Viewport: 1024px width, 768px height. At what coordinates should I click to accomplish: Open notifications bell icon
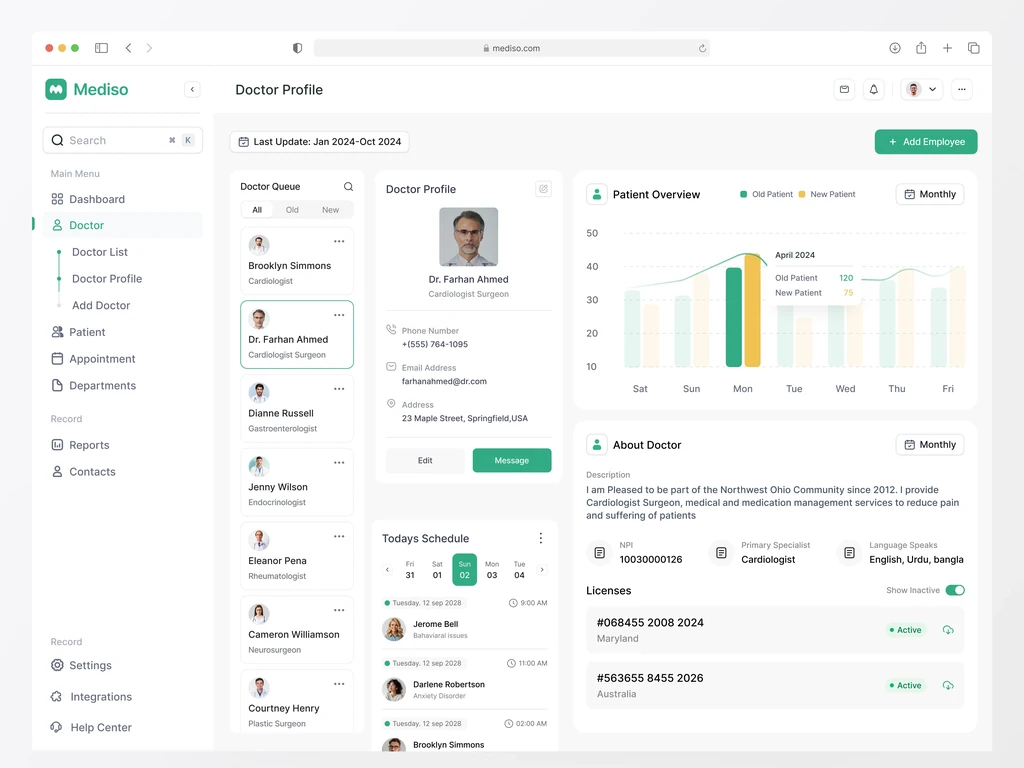[874, 89]
